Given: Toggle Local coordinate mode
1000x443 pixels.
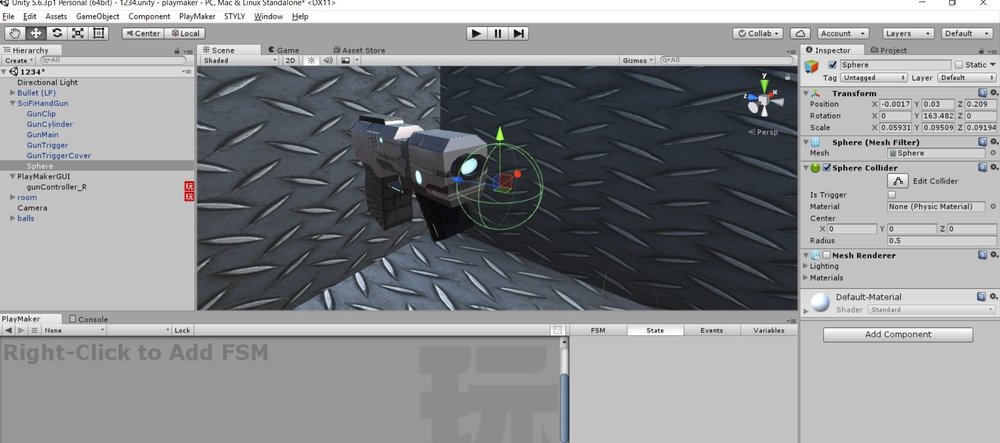Looking at the screenshot, I should tap(185, 33).
